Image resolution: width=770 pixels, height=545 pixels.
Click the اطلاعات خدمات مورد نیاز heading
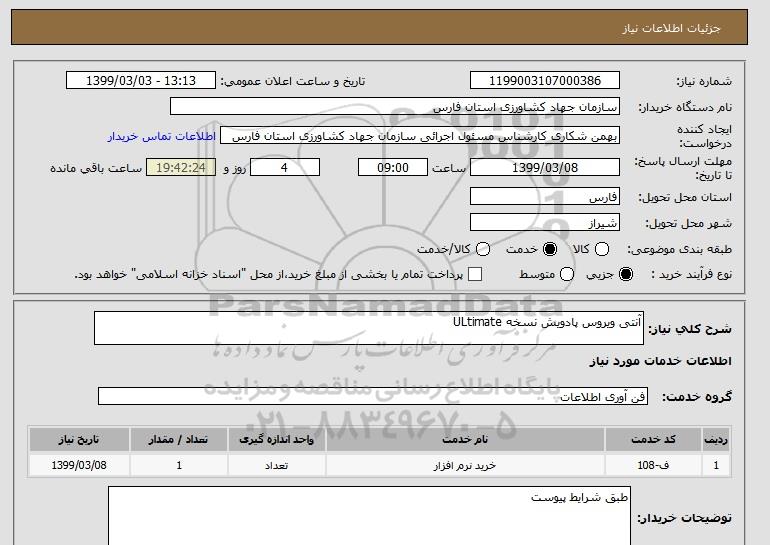660,361
